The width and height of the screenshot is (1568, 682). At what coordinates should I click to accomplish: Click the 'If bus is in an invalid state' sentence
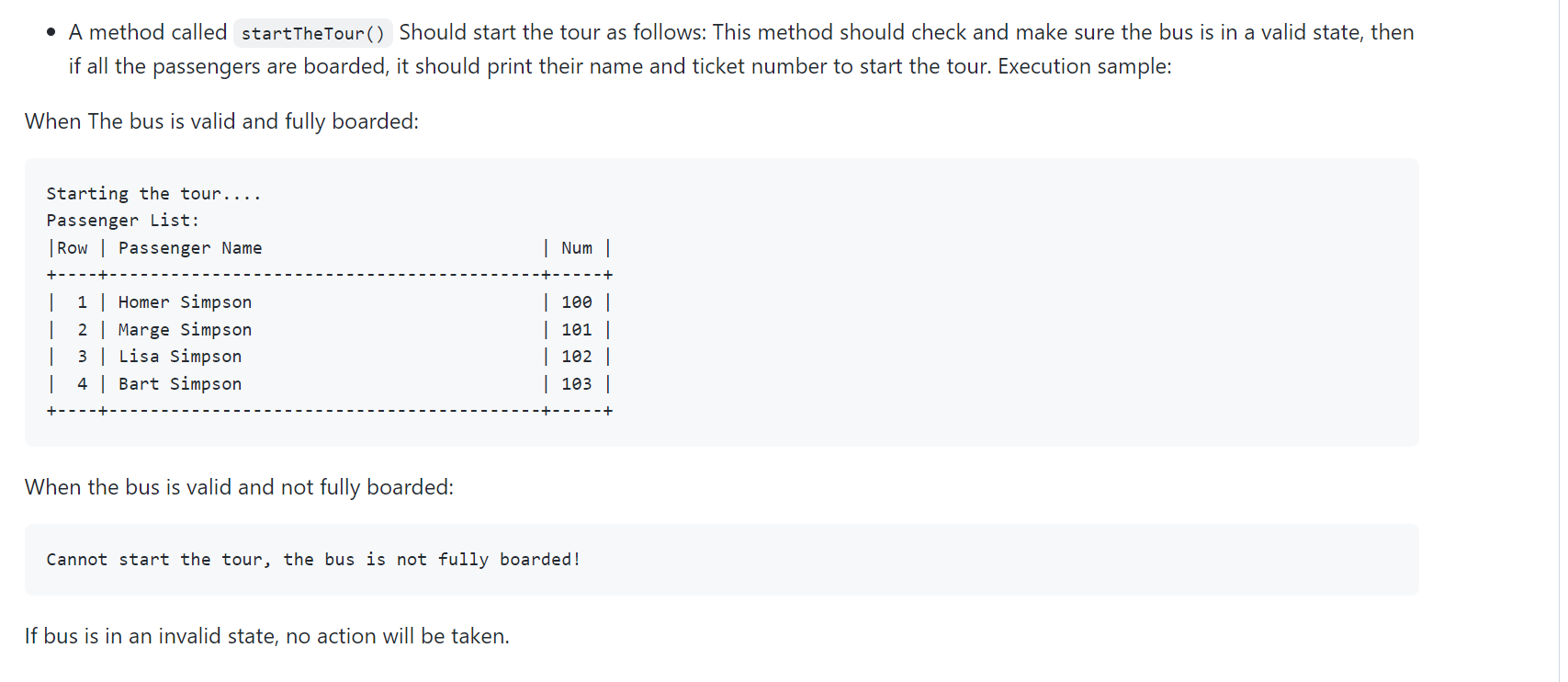point(266,636)
